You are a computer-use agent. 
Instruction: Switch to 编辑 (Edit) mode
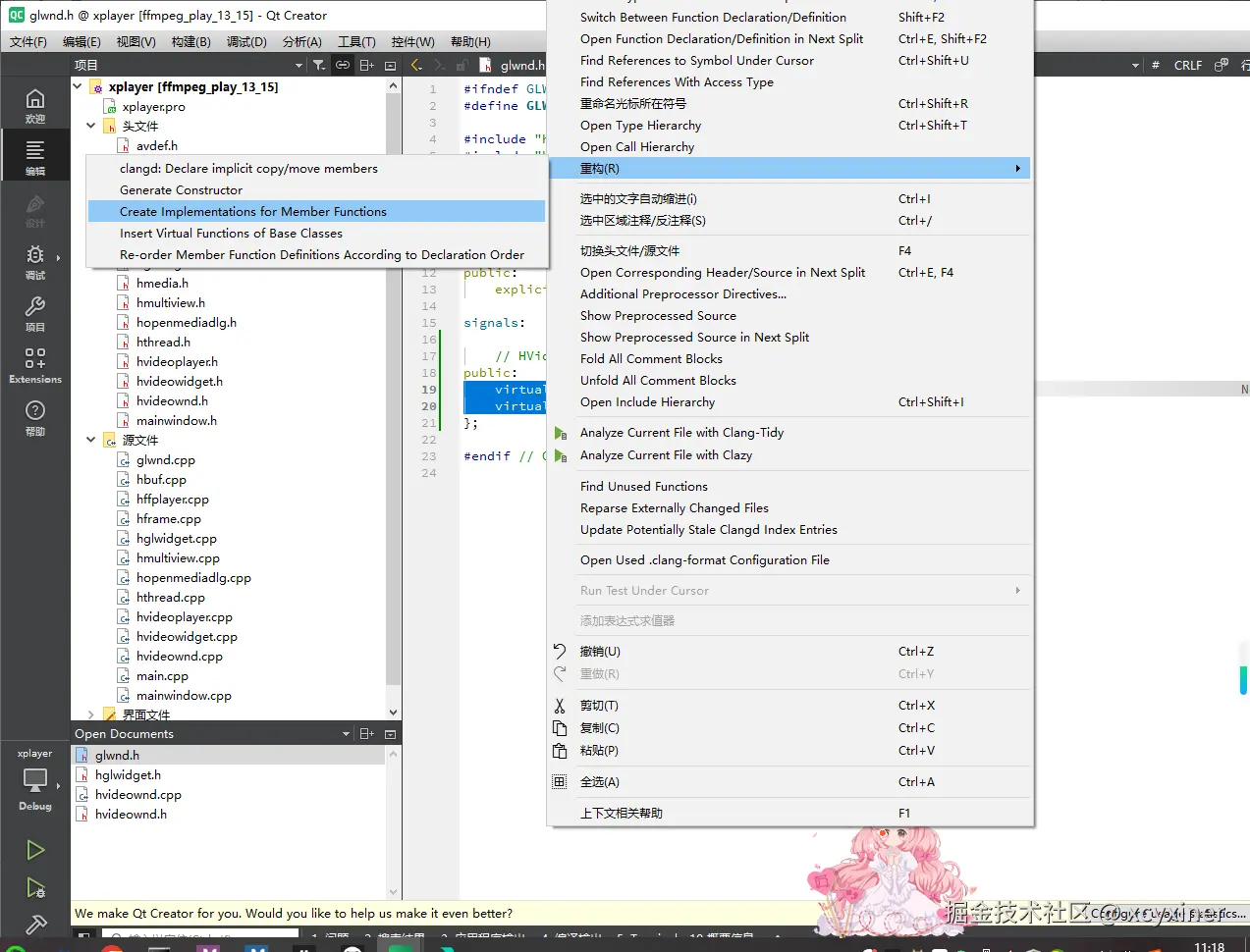point(35,157)
